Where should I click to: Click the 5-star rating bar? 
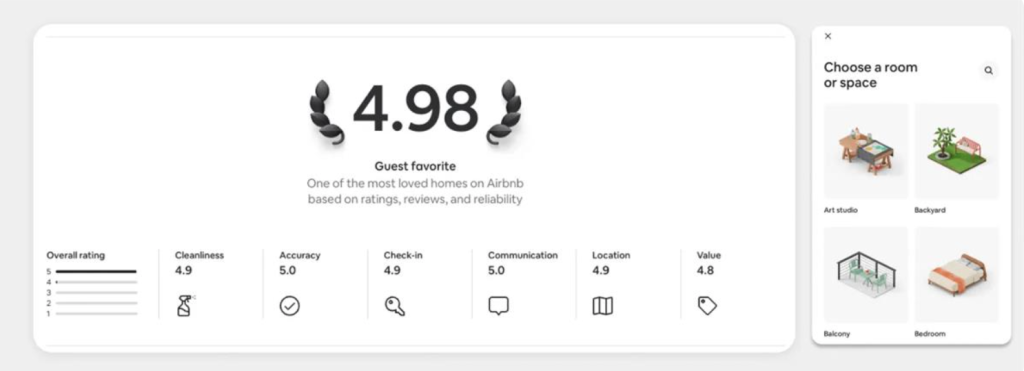coord(96,271)
